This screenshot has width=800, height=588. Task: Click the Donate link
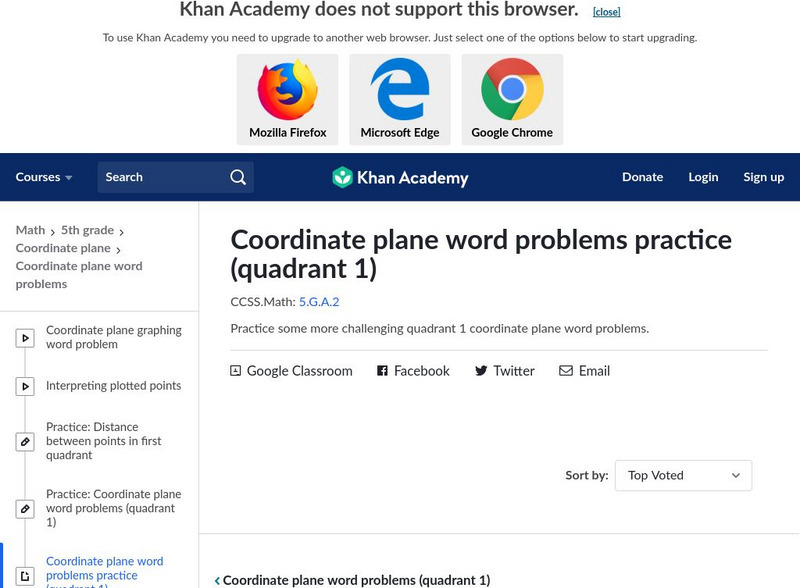[x=642, y=177]
